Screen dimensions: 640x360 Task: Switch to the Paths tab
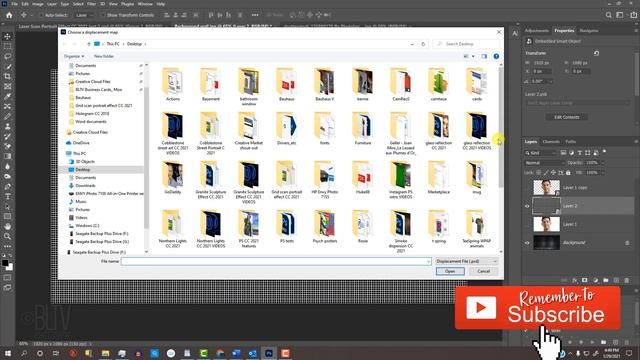pos(571,142)
